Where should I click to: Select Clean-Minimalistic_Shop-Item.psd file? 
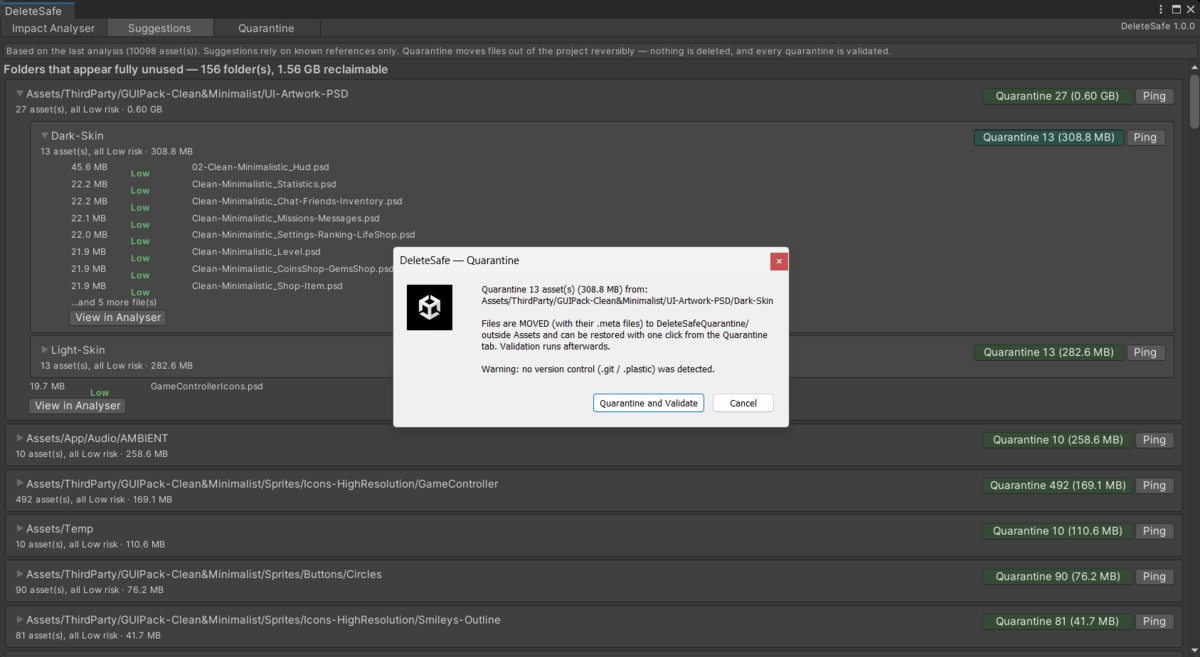click(x=267, y=286)
